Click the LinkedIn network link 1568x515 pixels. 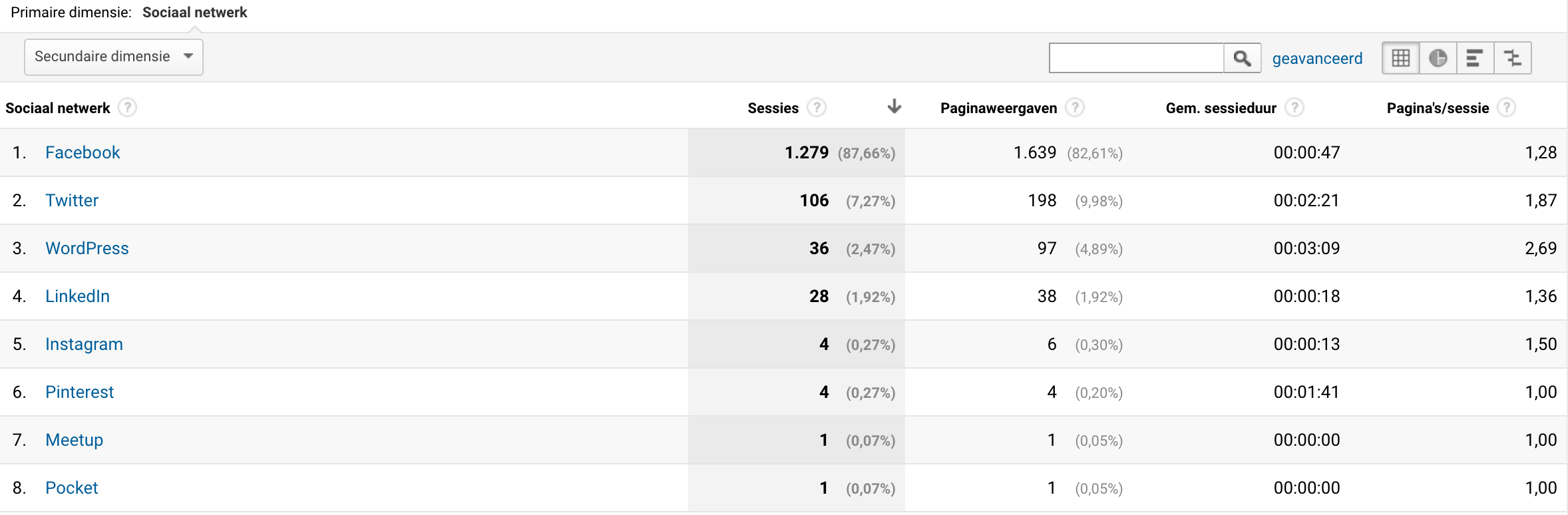click(77, 296)
